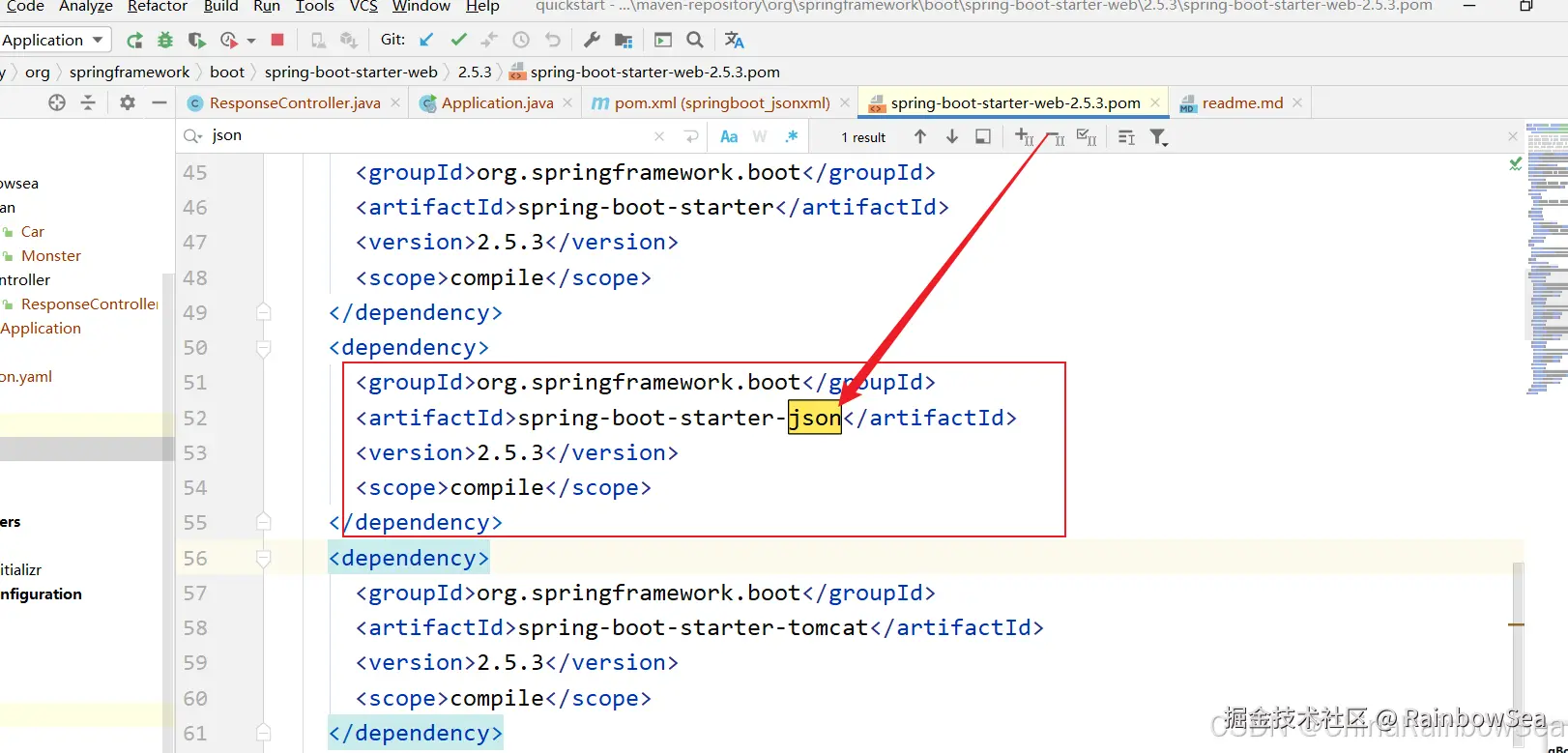1568x753 pixels.
Task: Commit changes with the green checkmark icon
Action: pos(458,40)
